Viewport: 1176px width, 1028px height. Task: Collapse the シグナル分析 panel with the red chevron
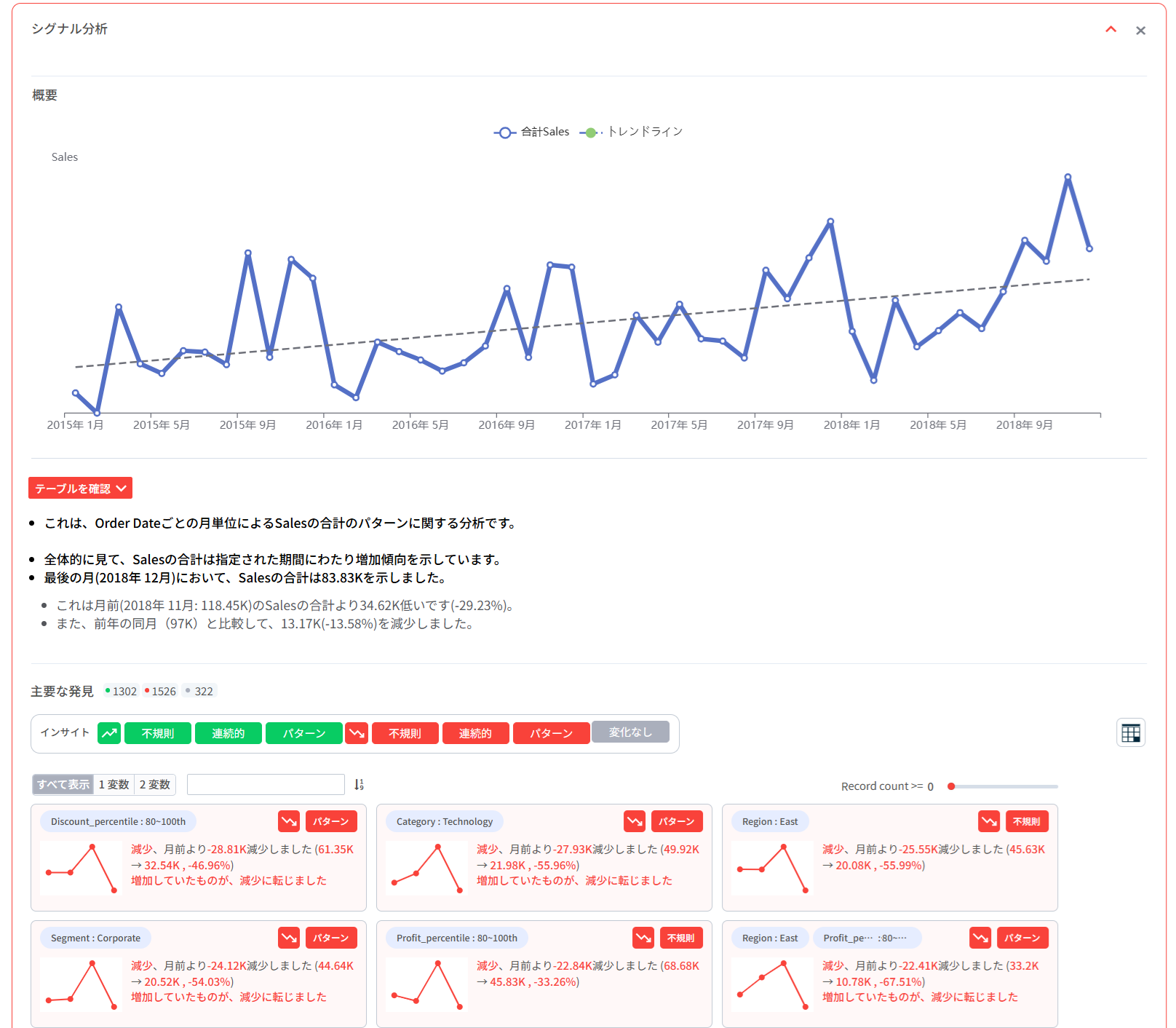1111,30
